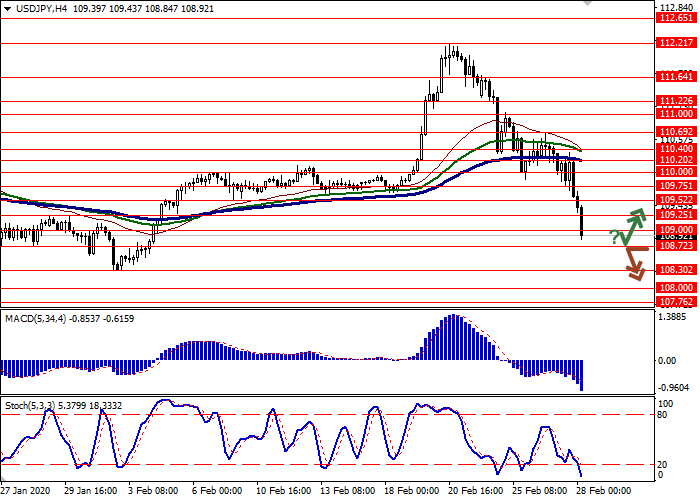
Task: Click the 108.723 price level label
Action: pos(676,246)
